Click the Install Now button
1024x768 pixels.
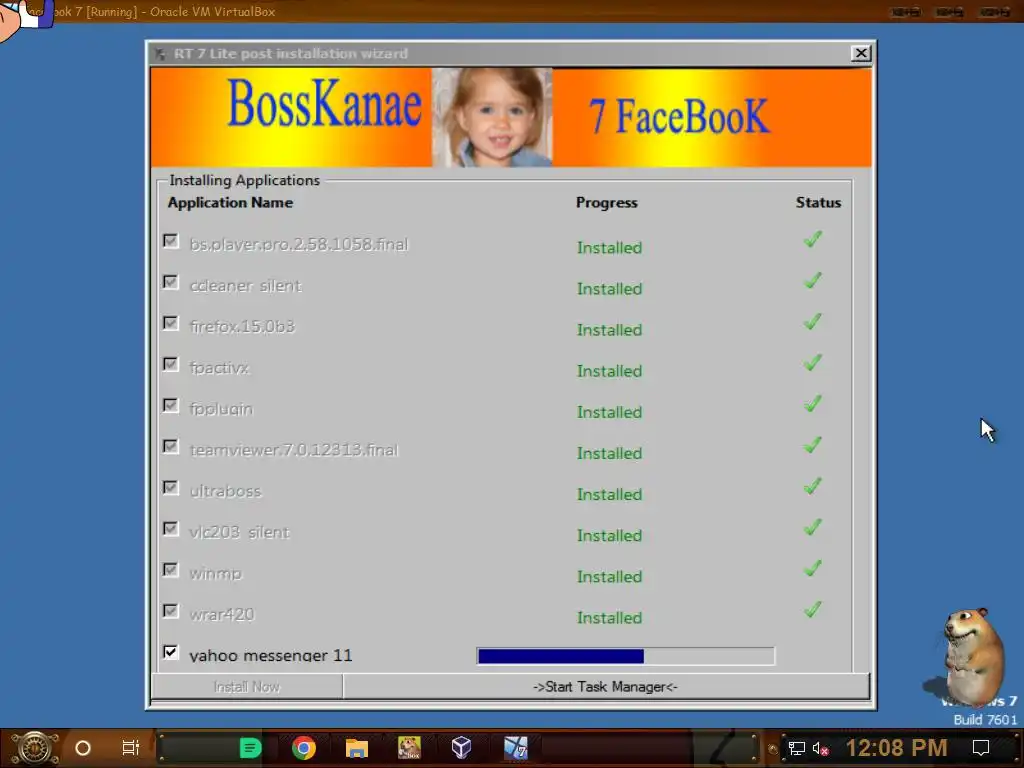point(247,686)
